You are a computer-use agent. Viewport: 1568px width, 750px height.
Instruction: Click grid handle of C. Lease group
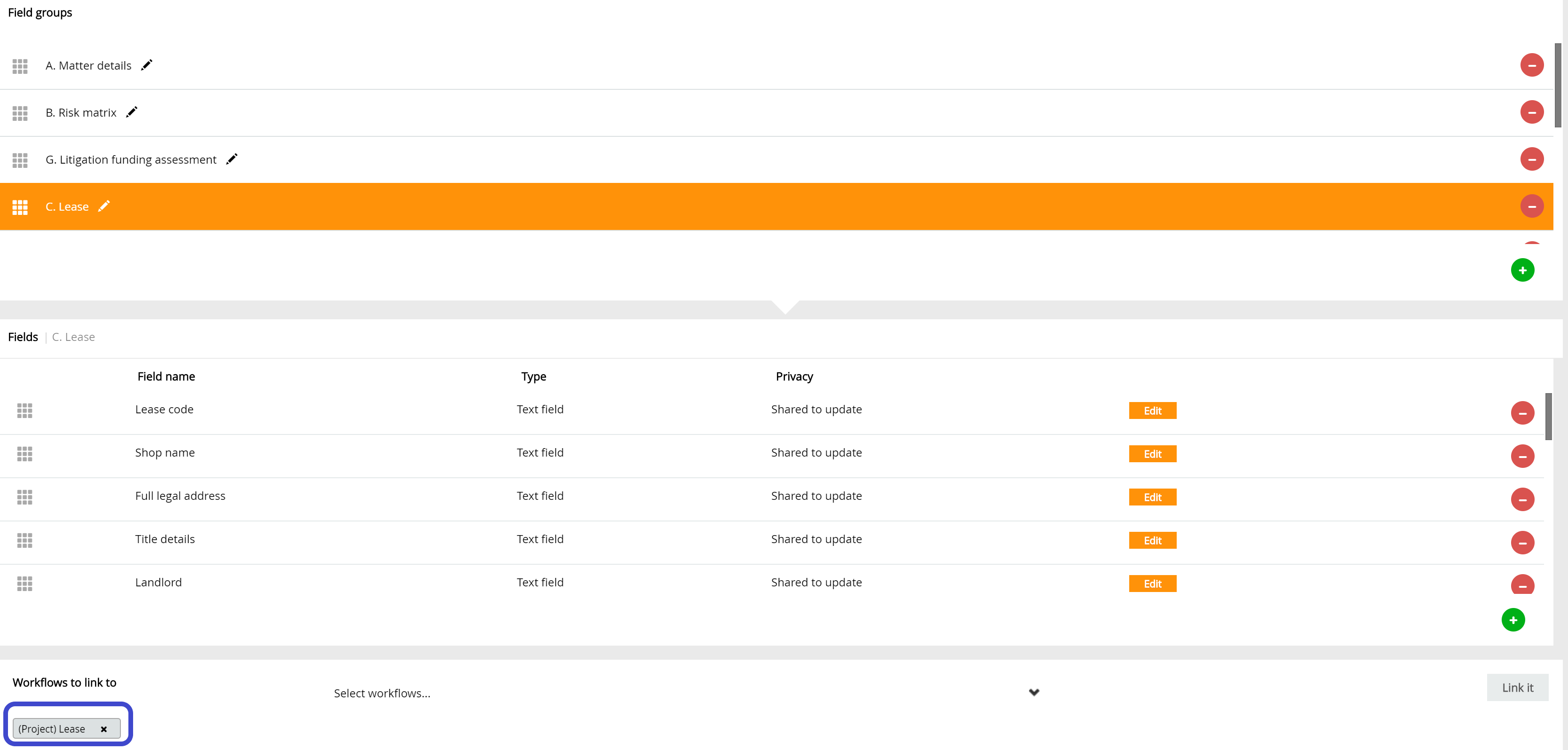(20, 207)
